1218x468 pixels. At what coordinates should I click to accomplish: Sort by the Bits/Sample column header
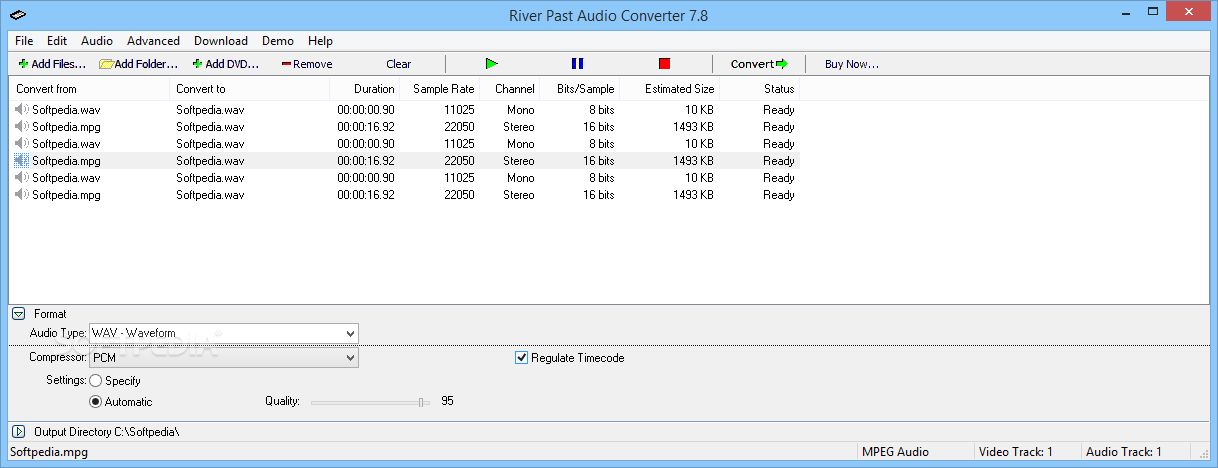pos(579,89)
